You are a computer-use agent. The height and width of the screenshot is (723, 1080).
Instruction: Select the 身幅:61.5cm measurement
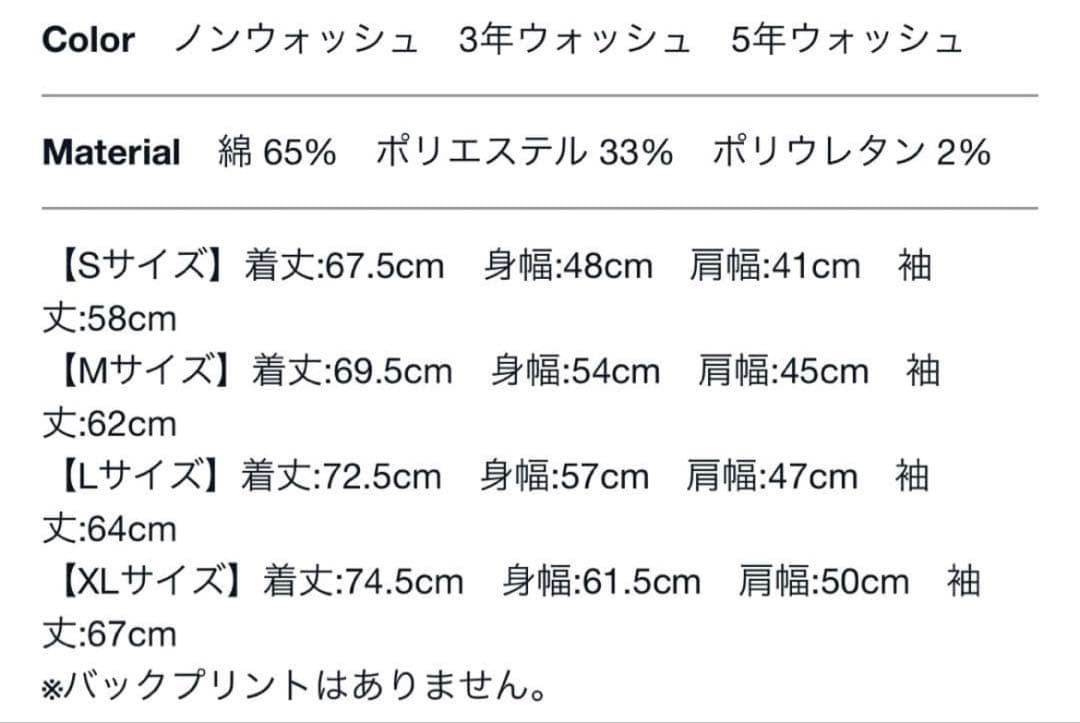601,582
